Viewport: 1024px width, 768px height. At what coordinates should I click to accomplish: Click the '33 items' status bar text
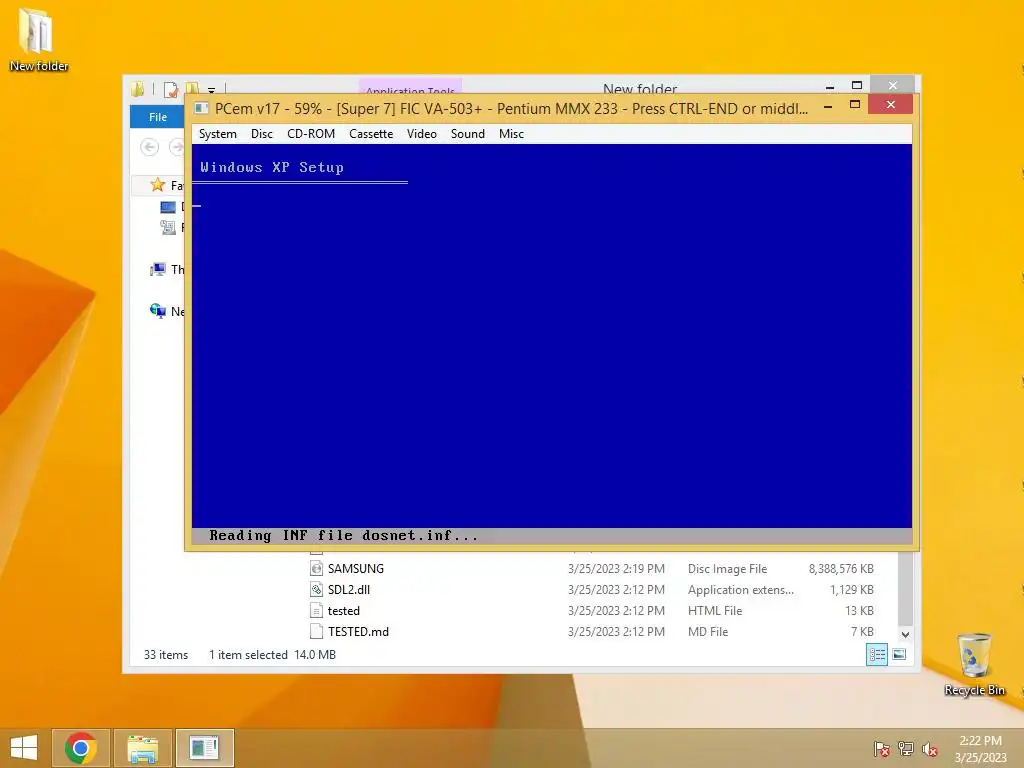[x=166, y=654]
